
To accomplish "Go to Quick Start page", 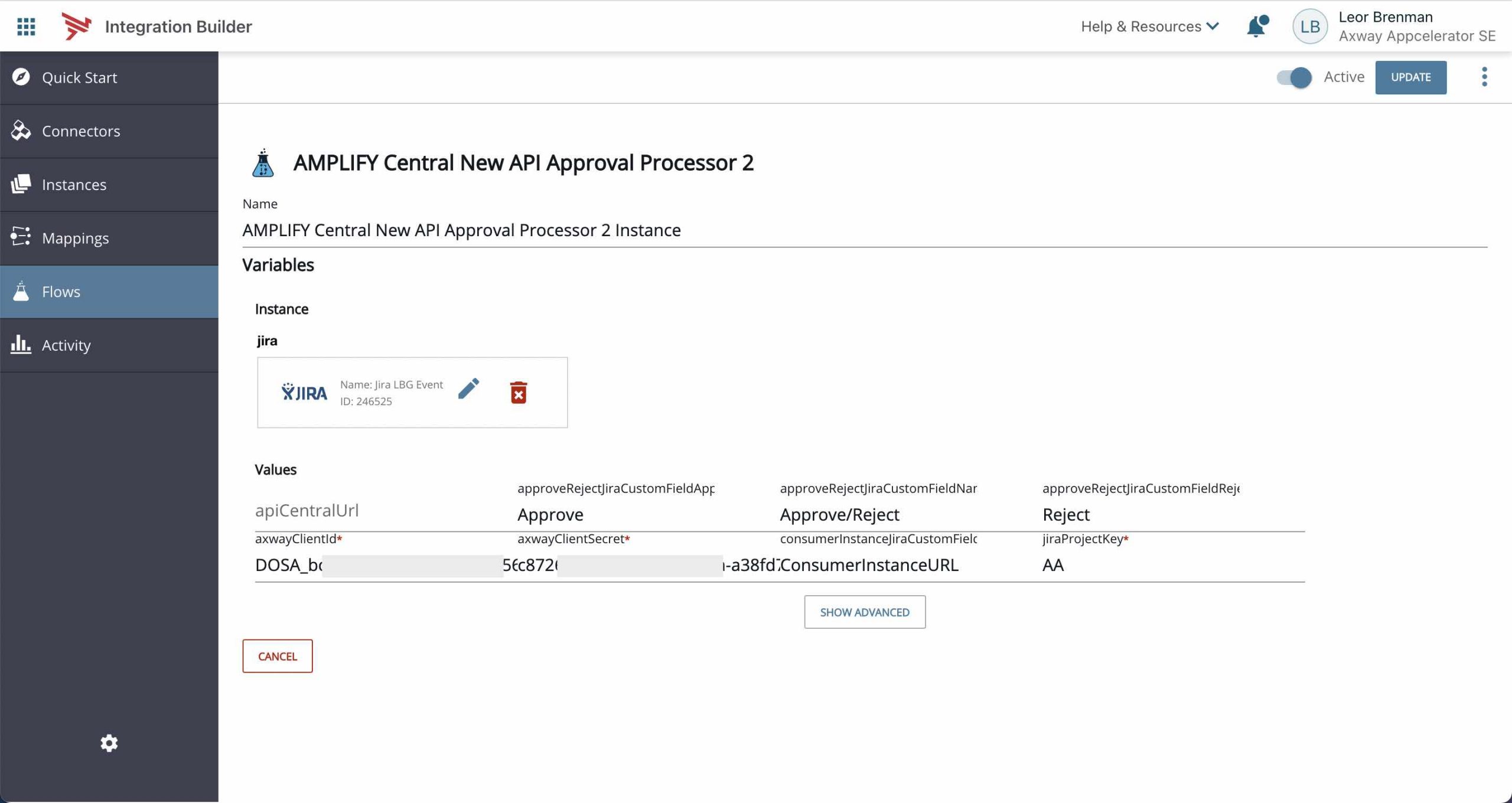I will coord(109,78).
